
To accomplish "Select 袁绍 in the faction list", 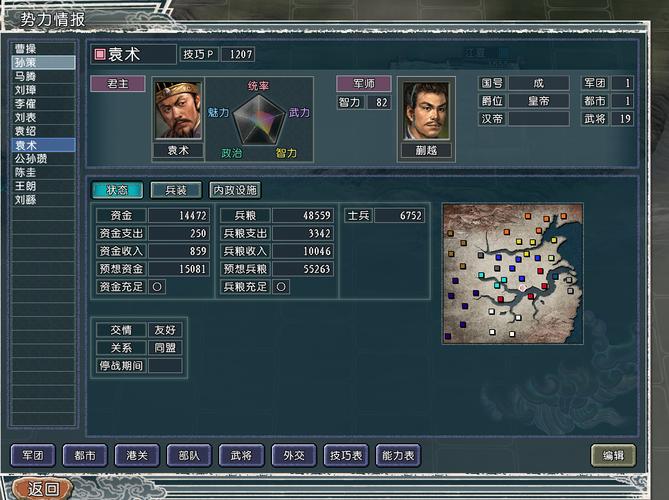I will (x=44, y=131).
